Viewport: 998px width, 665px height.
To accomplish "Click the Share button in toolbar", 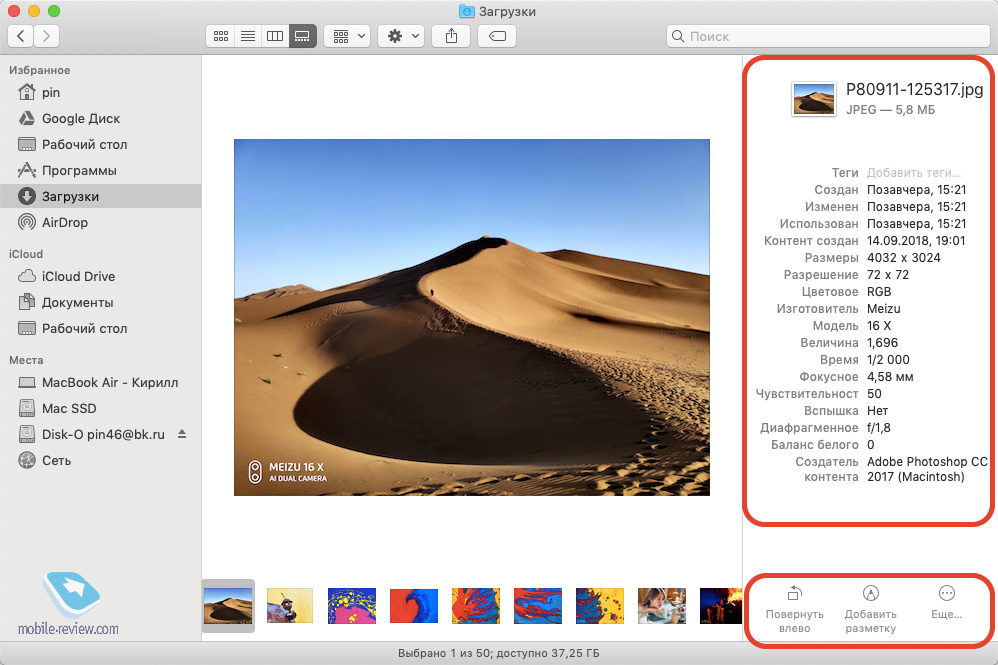I will (452, 36).
